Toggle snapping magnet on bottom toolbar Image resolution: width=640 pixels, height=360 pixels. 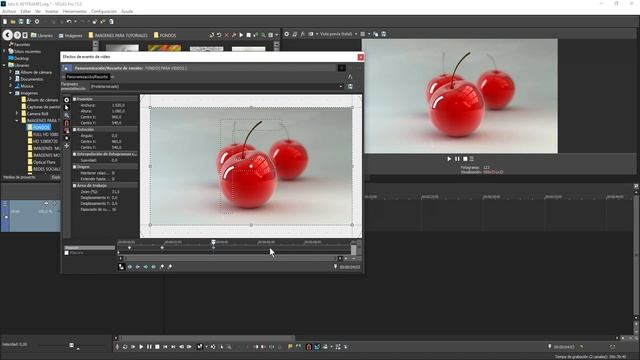click(x=309, y=347)
